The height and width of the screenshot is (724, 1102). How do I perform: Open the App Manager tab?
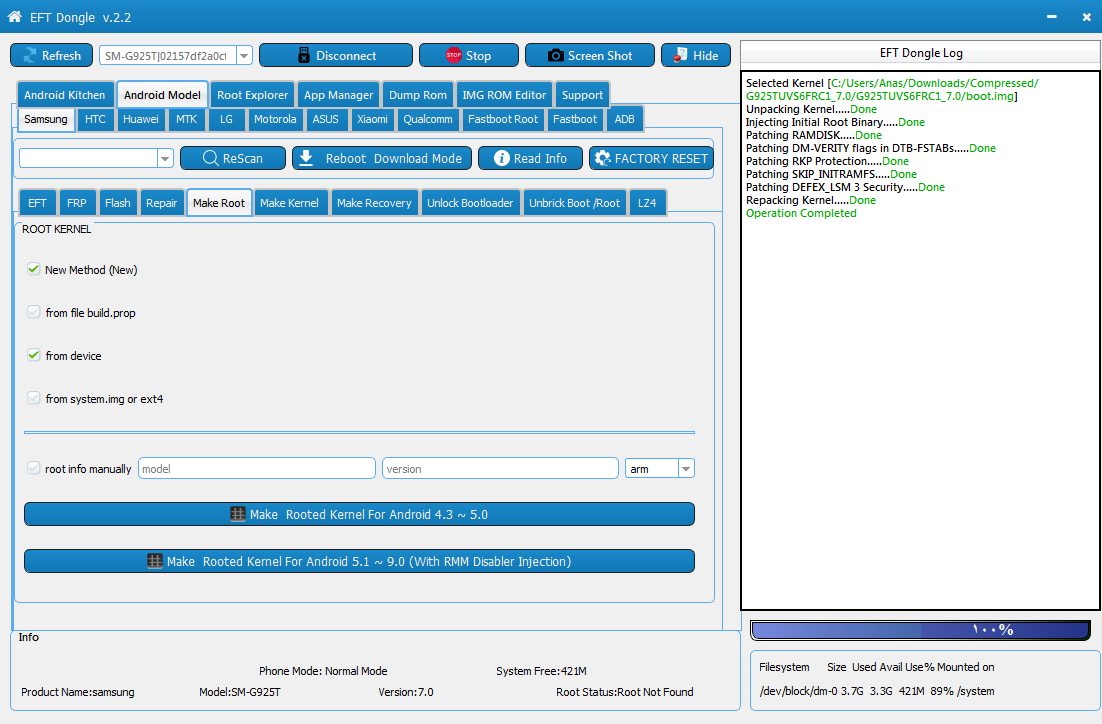pos(338,95)
